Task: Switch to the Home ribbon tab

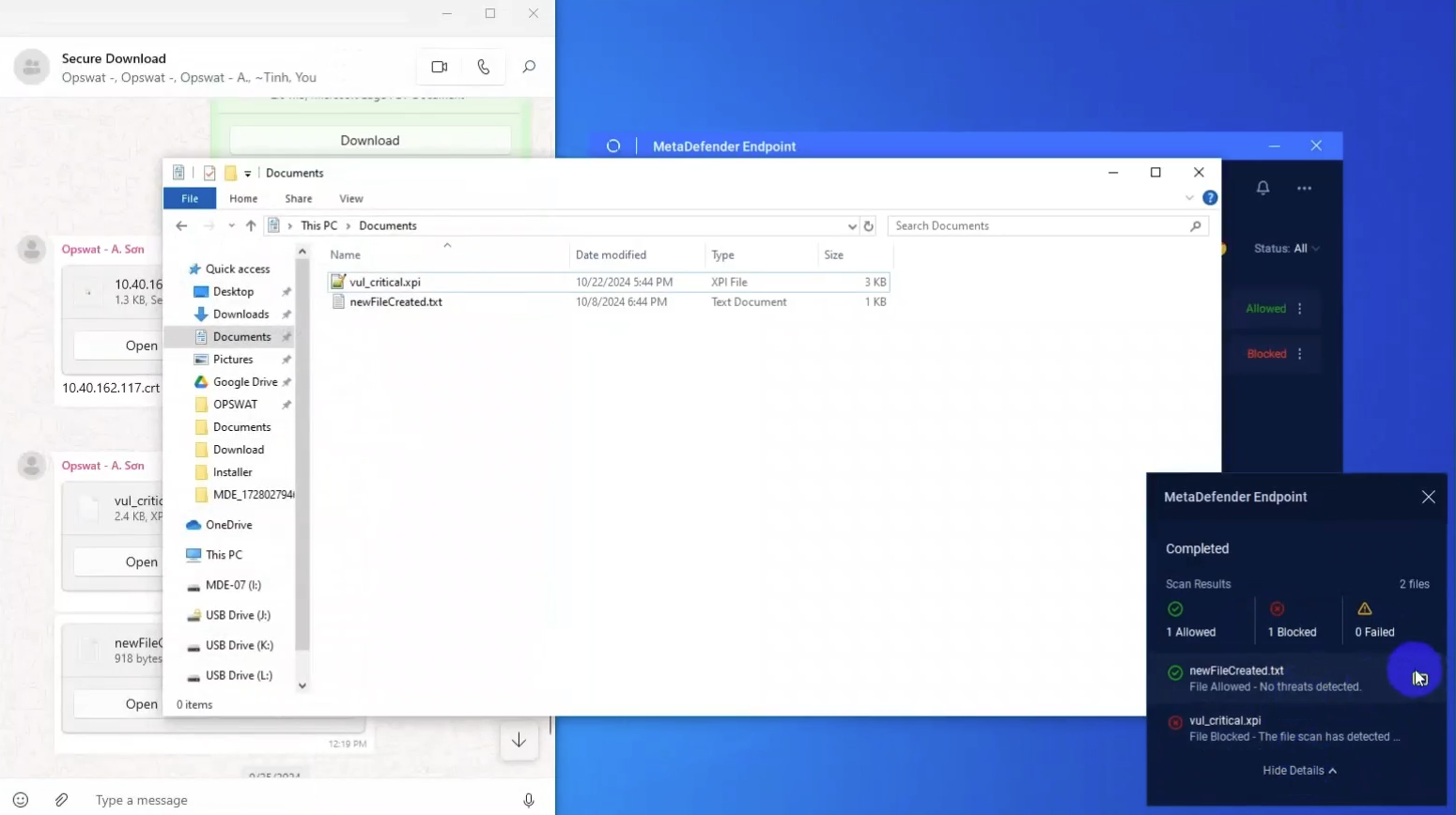Action: (243, 198)
